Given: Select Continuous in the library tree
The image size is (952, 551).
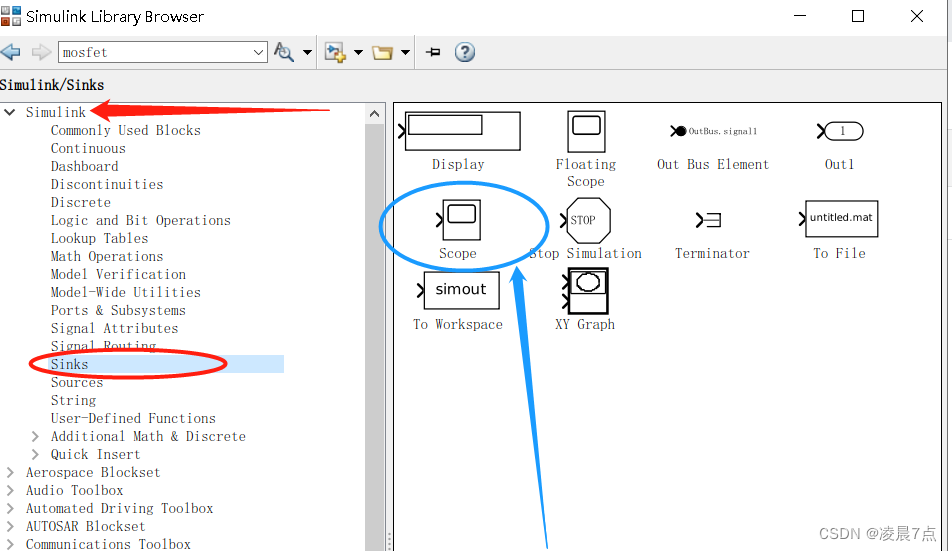Looking at the screenshot, I should [88, 149].
